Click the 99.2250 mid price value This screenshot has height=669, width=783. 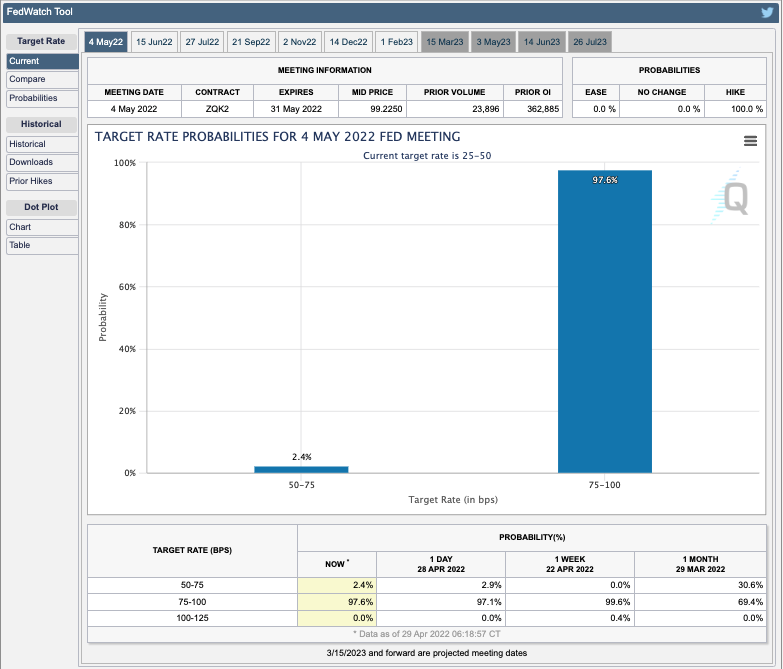click(x=373, y=109)
